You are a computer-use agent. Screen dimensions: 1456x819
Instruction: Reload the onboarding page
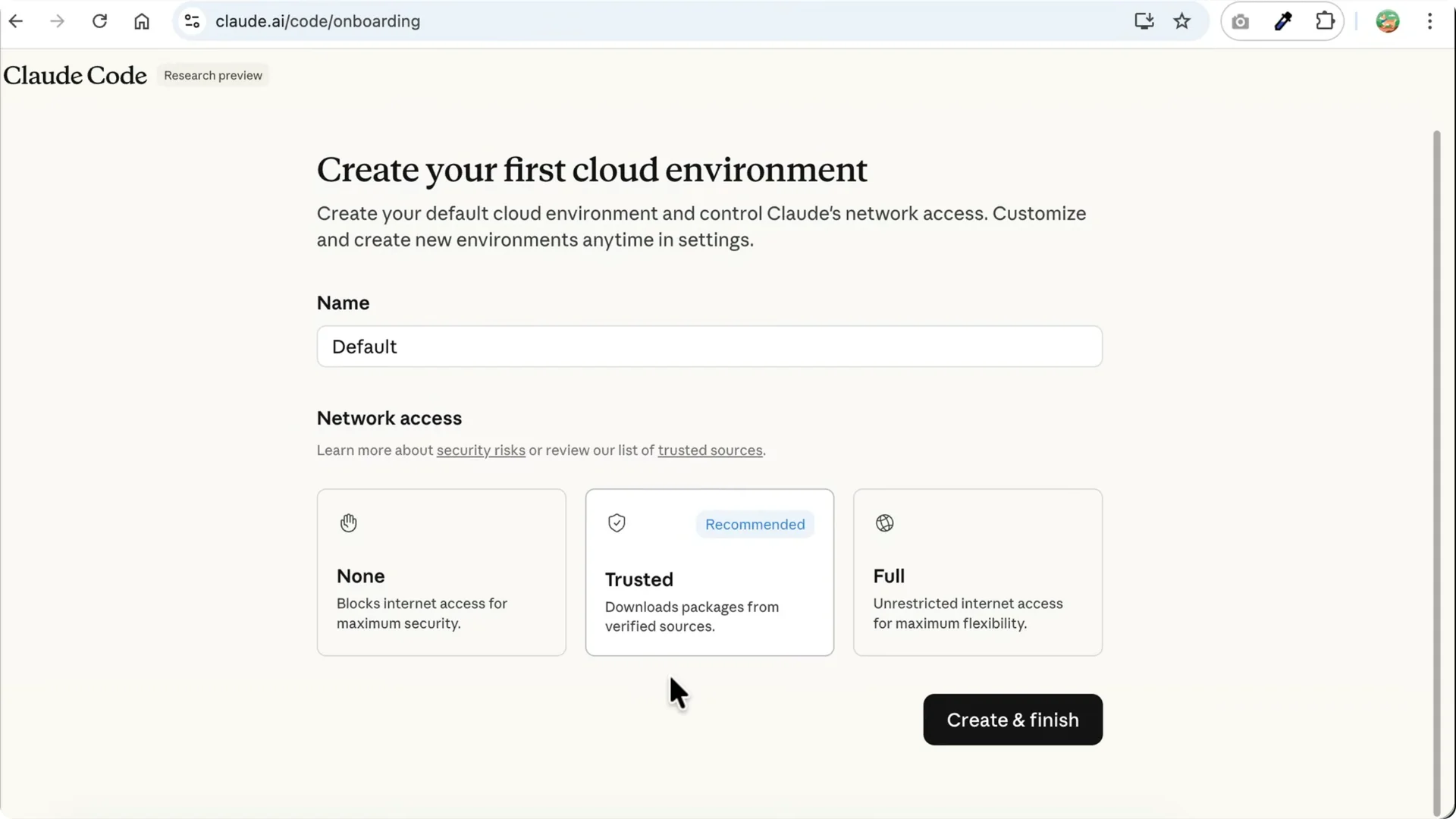(x=99, y=21)
